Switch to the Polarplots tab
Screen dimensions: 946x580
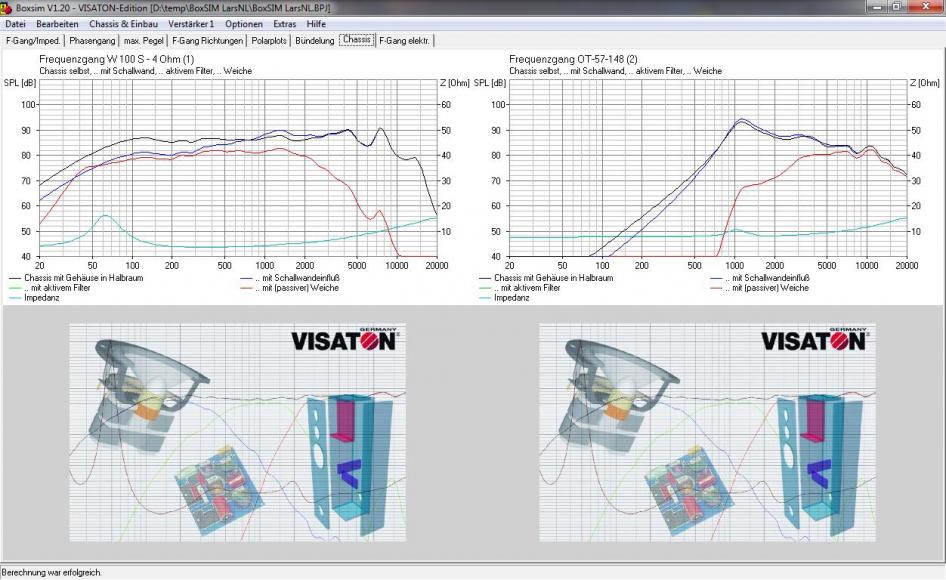(x=269, y=40)
